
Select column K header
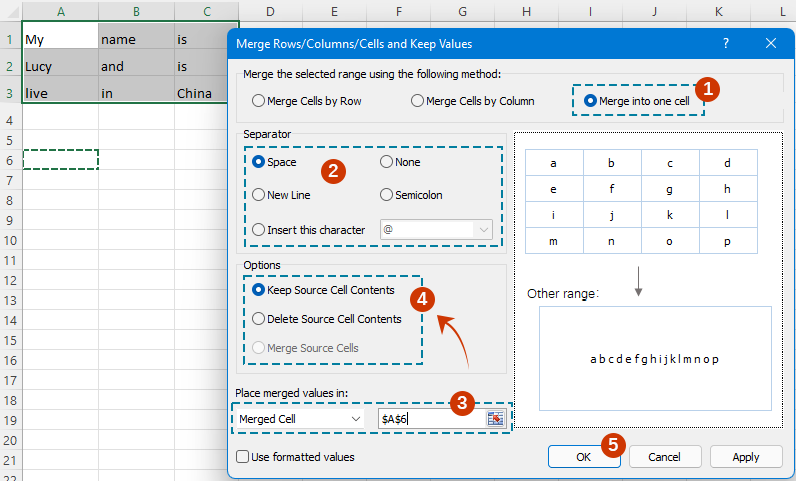point(718,11)
